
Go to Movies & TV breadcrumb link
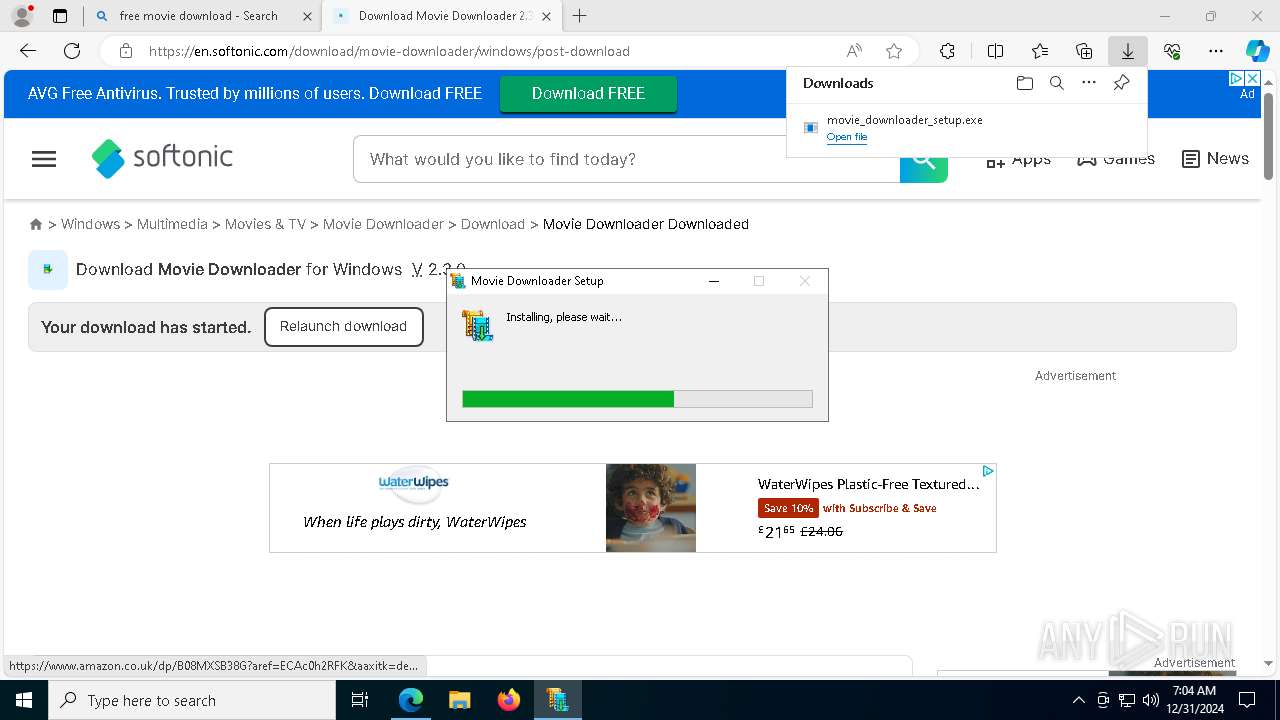click(265, 224)
